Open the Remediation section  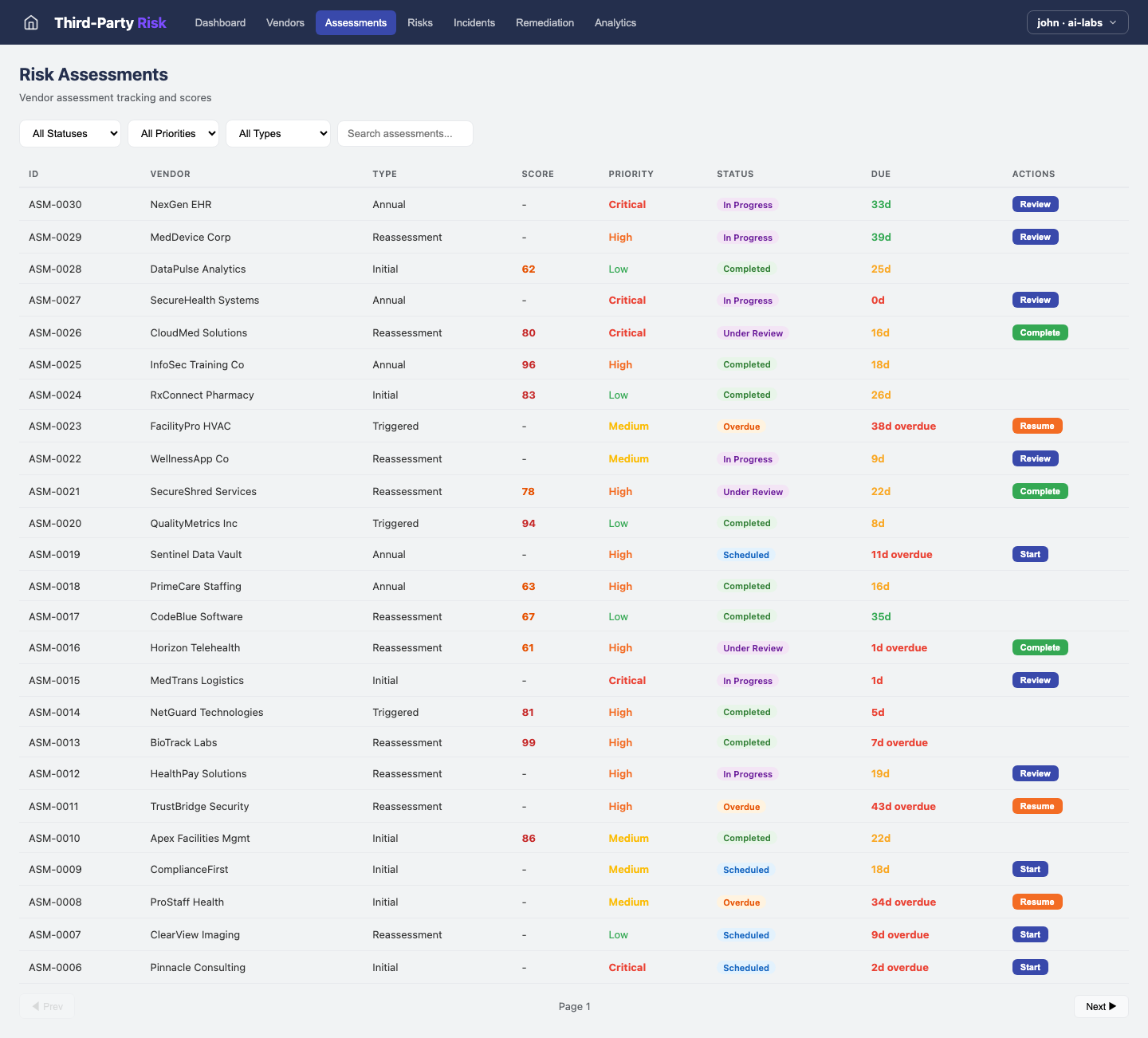tap(545, 22)
